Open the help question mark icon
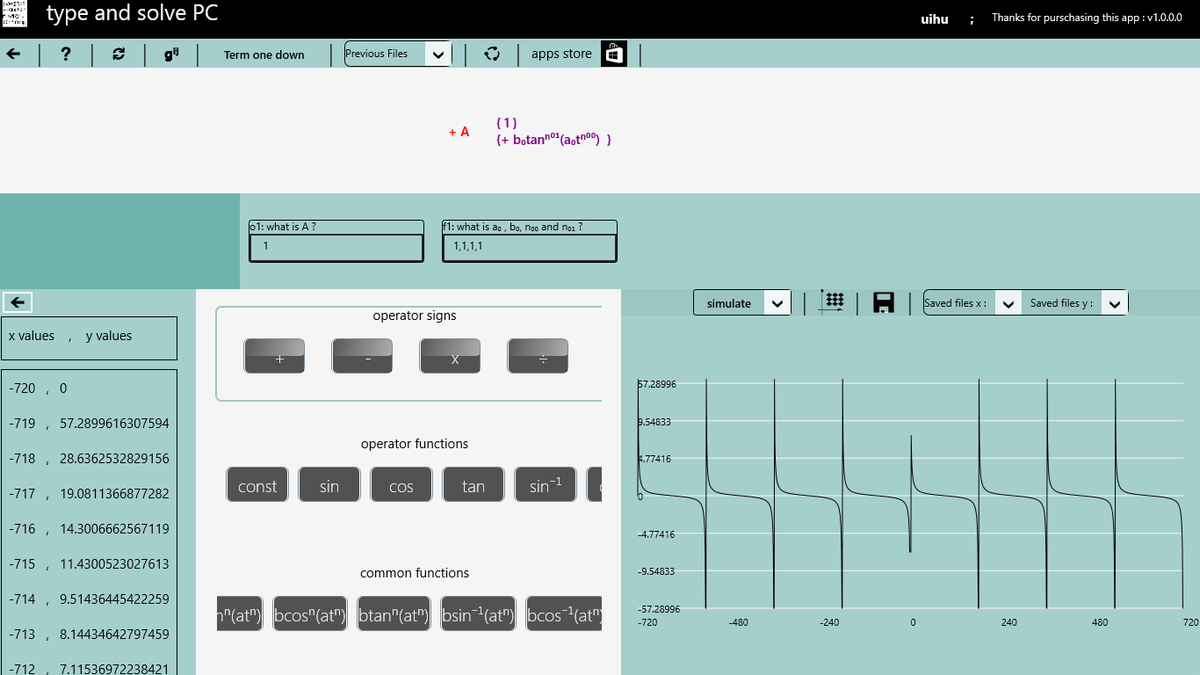Screen dimensions: 1200x675 pyautogui.click(x=65, y=54)
